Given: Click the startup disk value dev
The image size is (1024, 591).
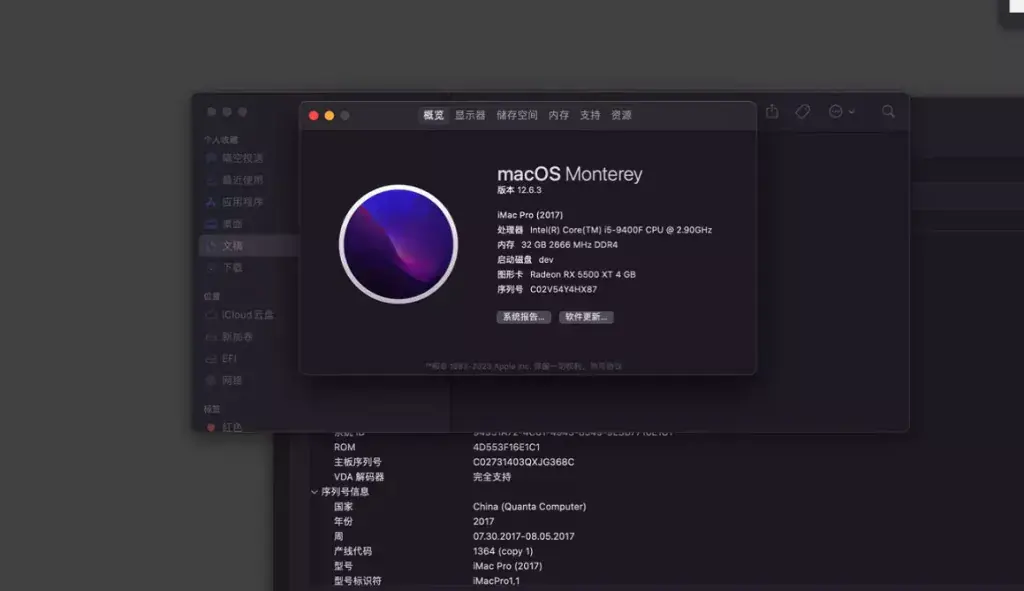Looking at the screenshot, I should point(546,260).
